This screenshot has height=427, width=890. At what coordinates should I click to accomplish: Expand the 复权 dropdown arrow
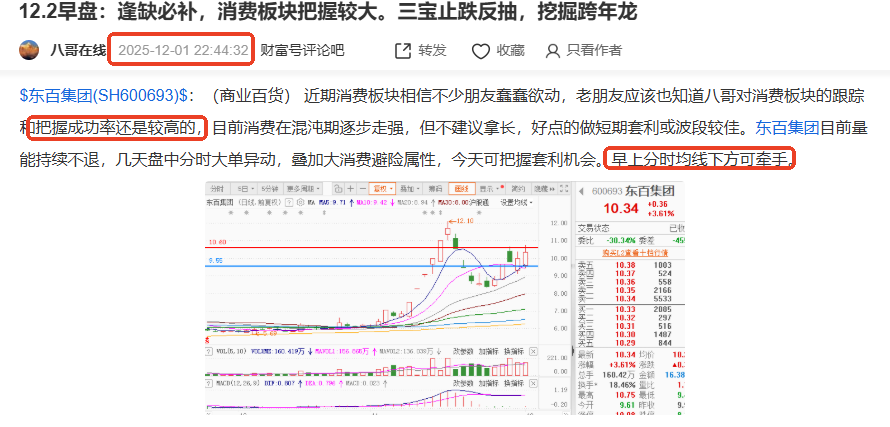coord(392,189)
